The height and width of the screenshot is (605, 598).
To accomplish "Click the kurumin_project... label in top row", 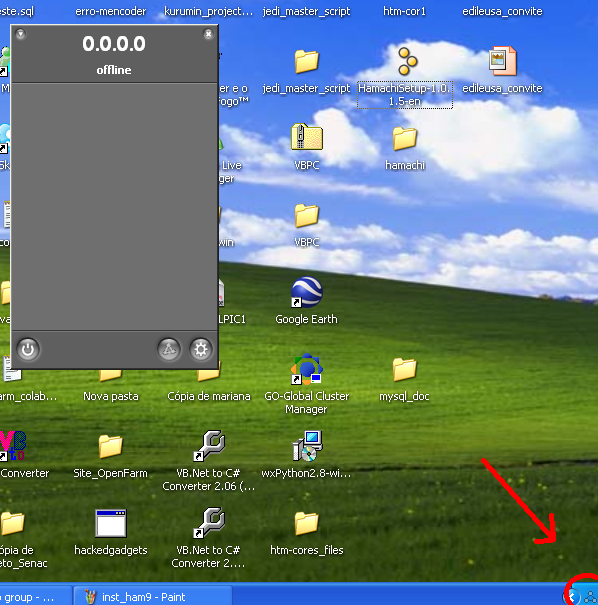I will click(x=209, y=11).
